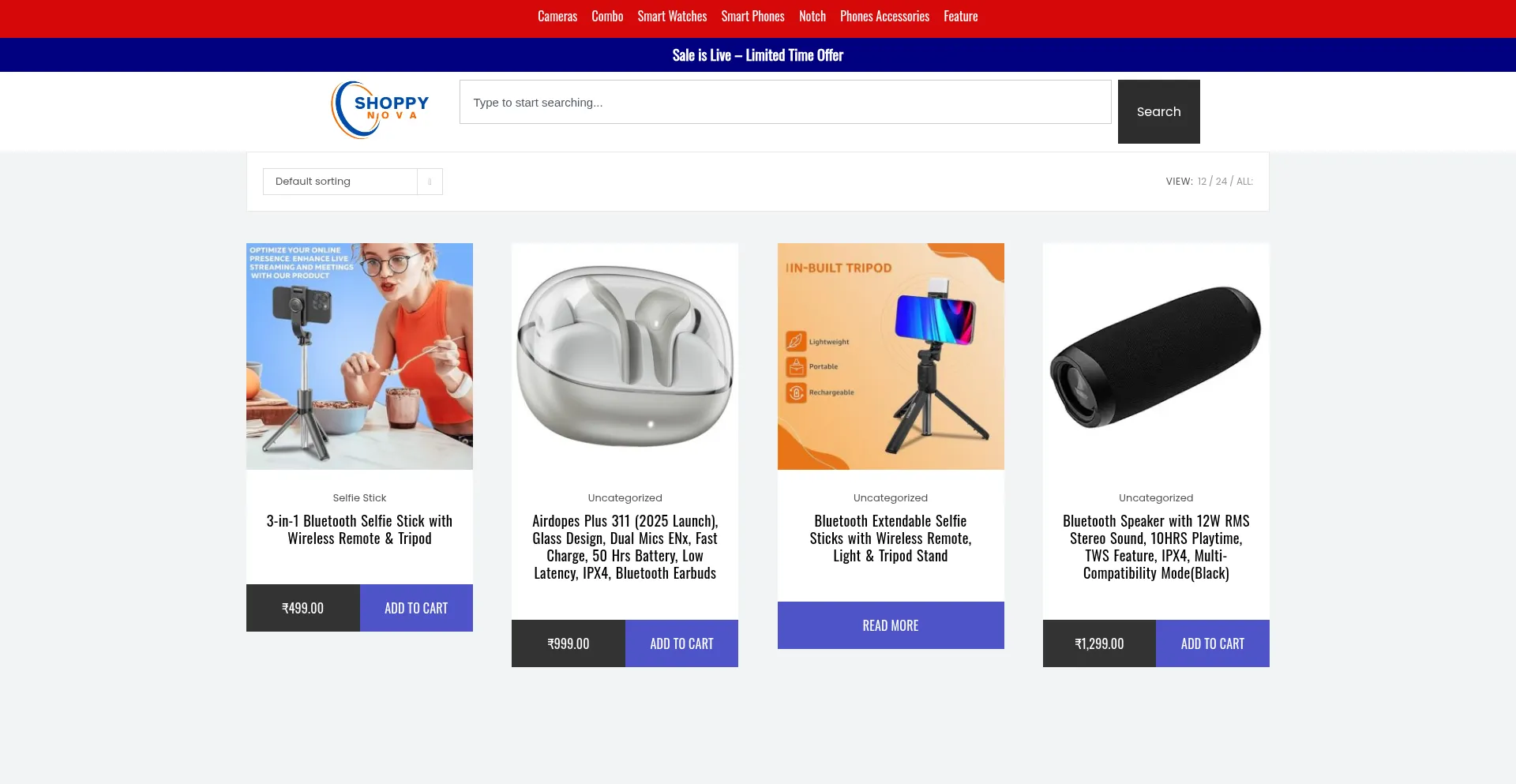Open the black Bluetooth speaker image
Screen dimensions: 1516x784
tap(1156, 356)
